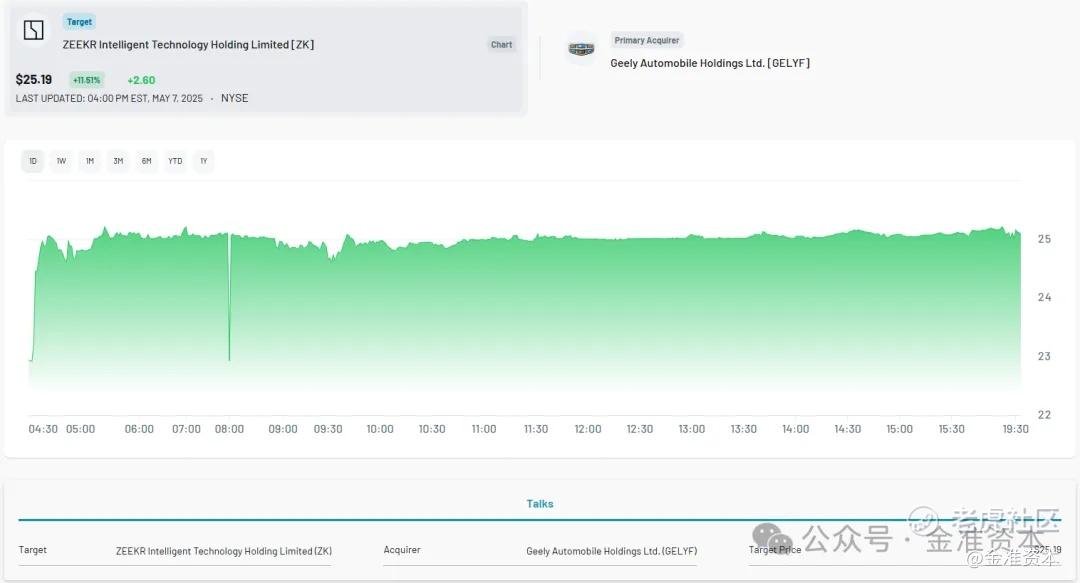Click the +2.60 price change
Image resolution: width=1080 pixels, height=583 pixels.
(141, 80)
